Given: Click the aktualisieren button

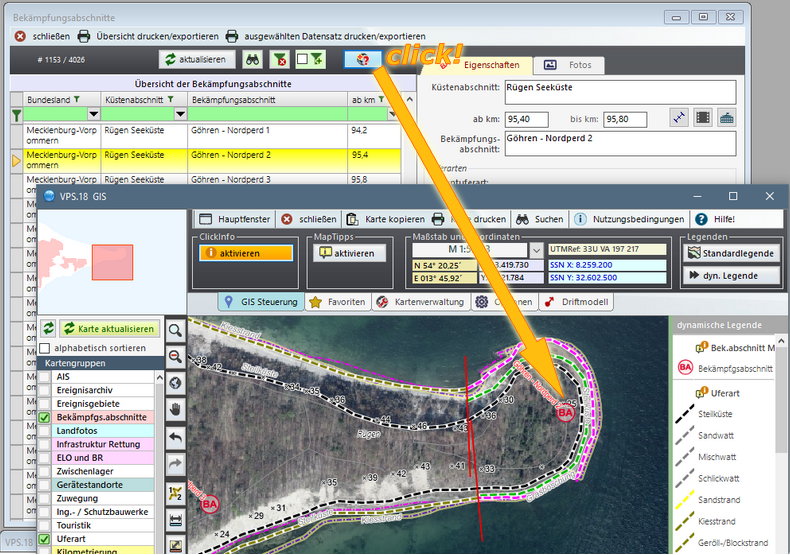Looking at the screenshot, I should (x=197, y=59).
